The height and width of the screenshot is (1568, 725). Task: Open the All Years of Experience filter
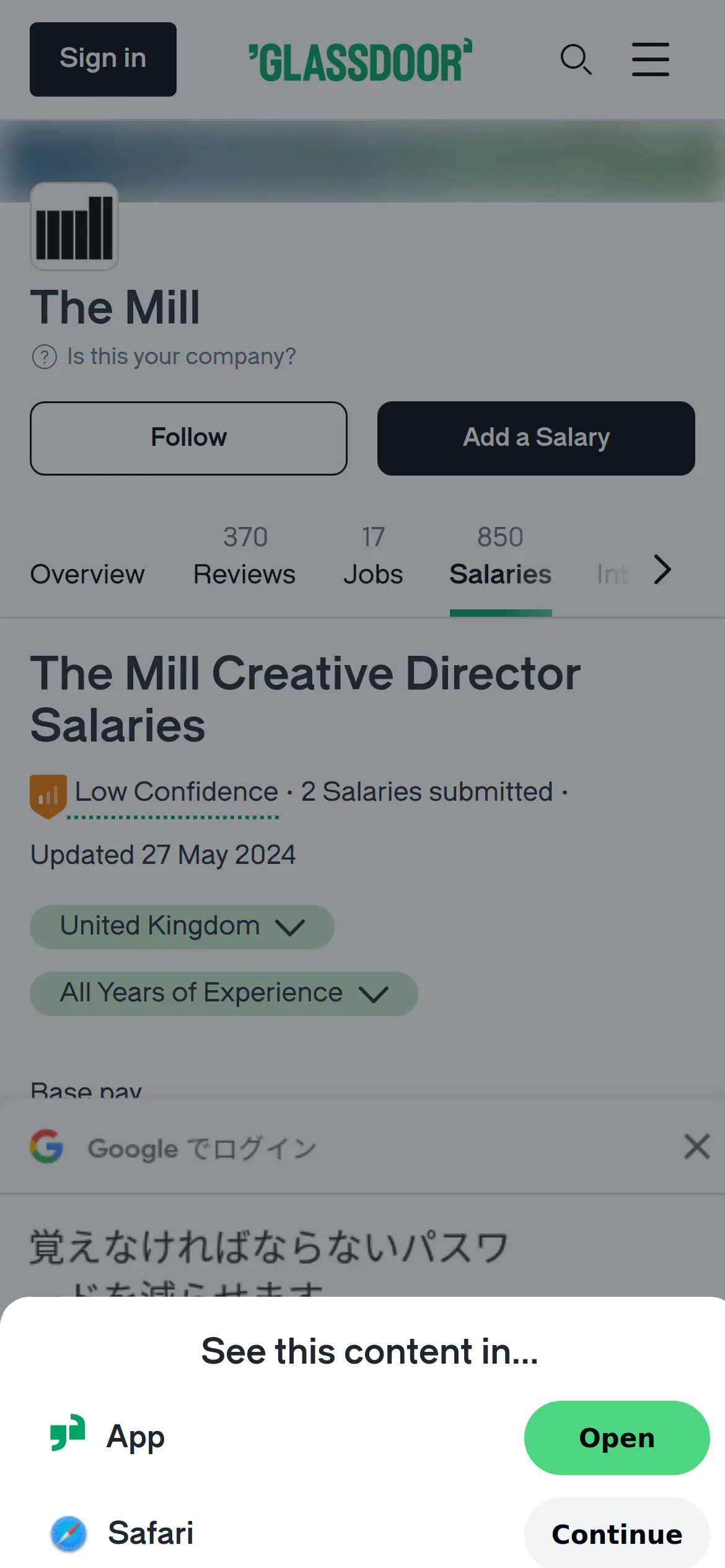(224, 993)
